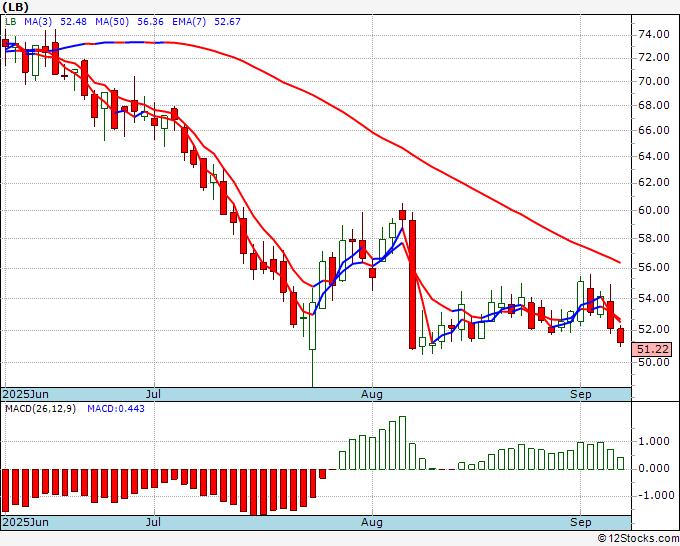Click the 2025Jun label on price chart axis
The width and height of the screenshot is (680, 546).
[x=26, y=394]
